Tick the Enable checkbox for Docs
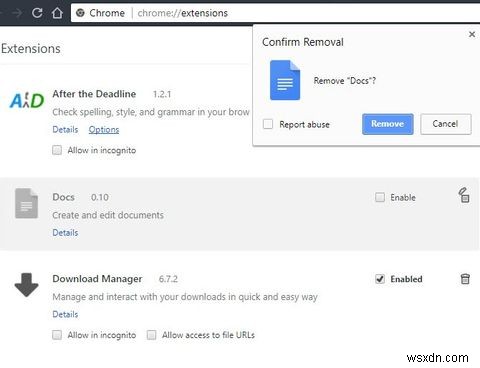The image size is (480, 368). [x=380, y=197]
